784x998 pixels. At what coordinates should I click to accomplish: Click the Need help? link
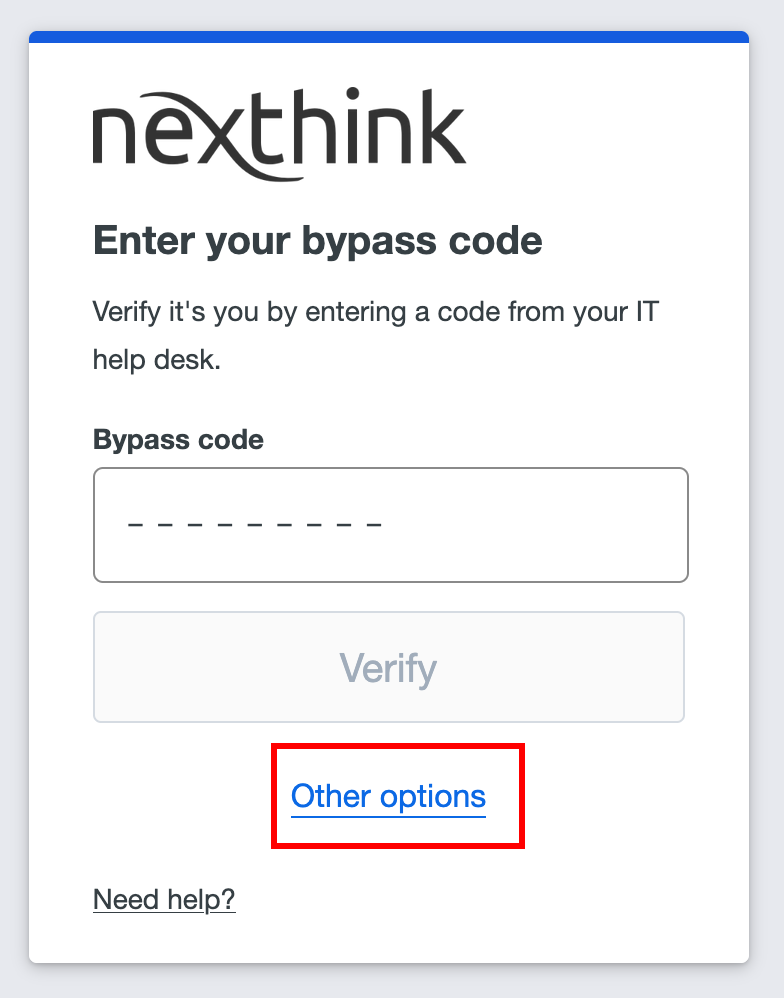tap(164, 899)
